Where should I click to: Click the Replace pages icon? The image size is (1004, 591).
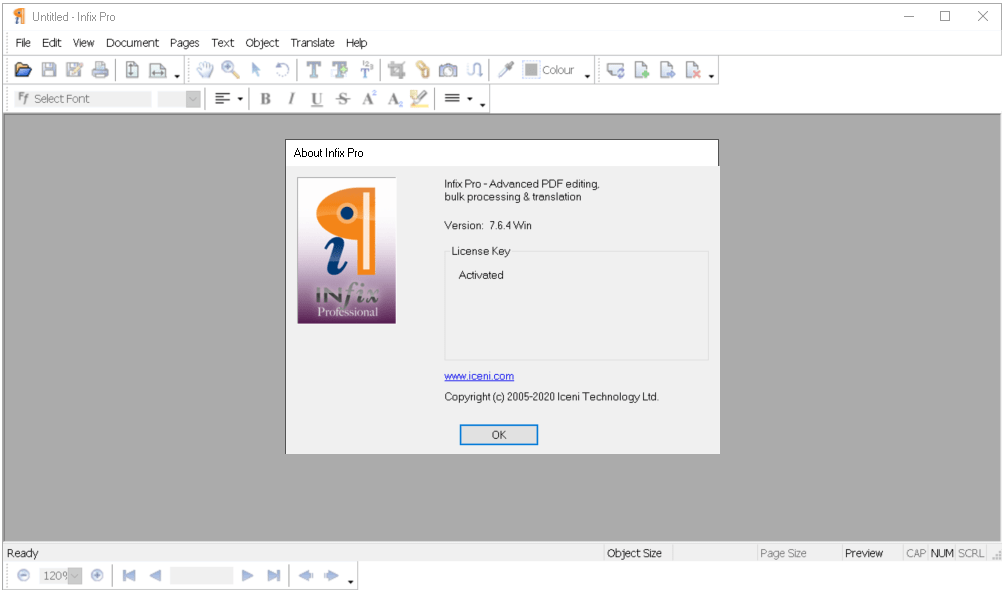(616, 70)
